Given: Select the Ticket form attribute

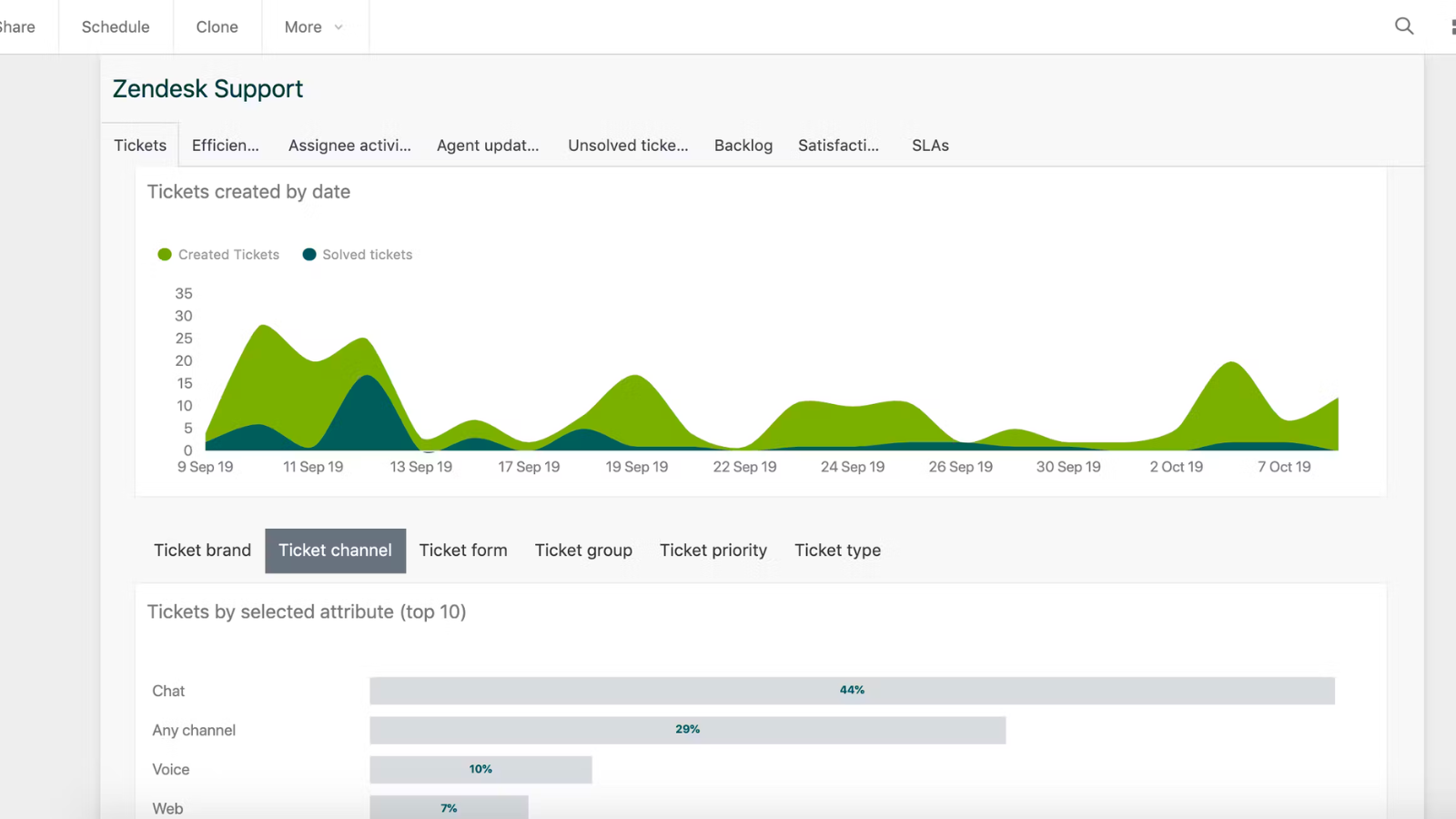Looking at the screenshot, I should 463,551.
